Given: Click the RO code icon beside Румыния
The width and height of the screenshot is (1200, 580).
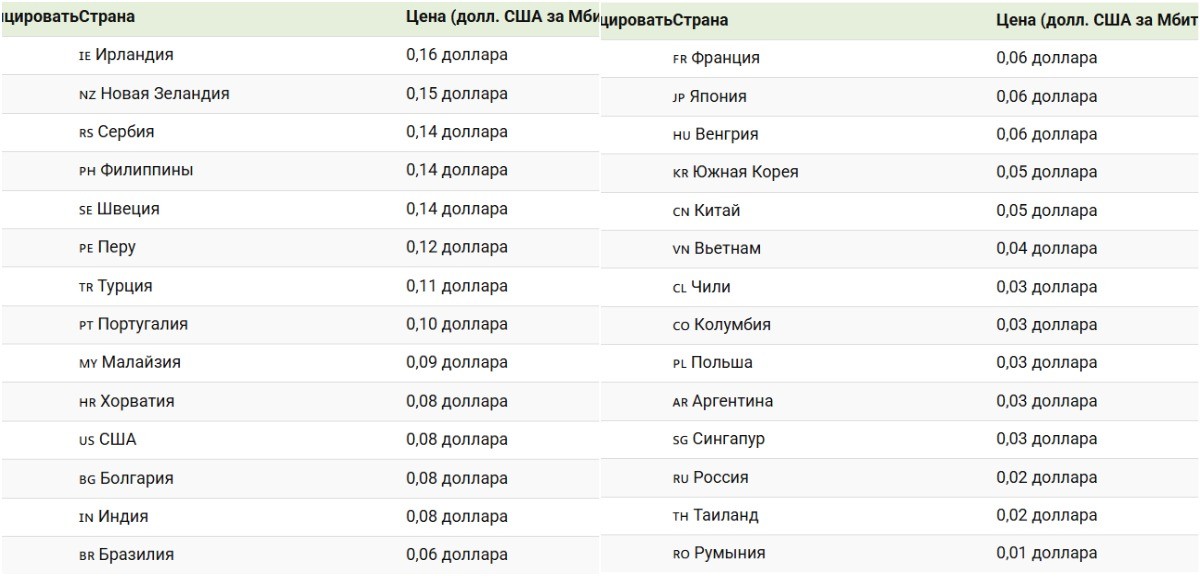Looking at the screenshot, I should click(681, 554).
